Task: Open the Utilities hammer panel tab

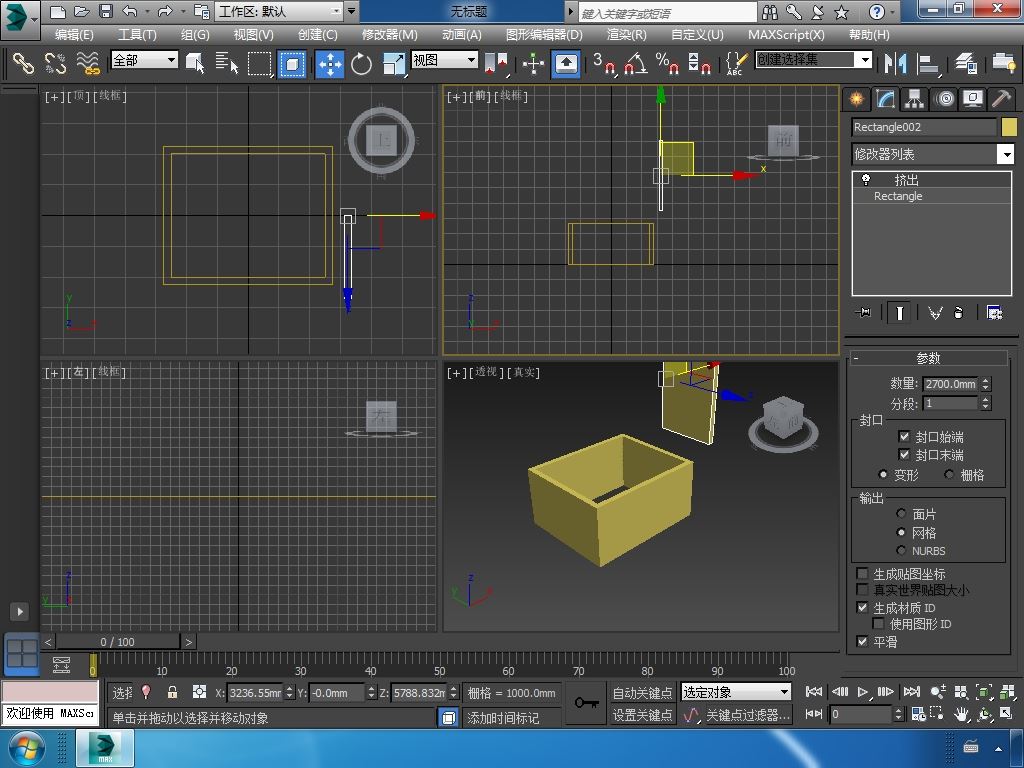Action: 1001,99
